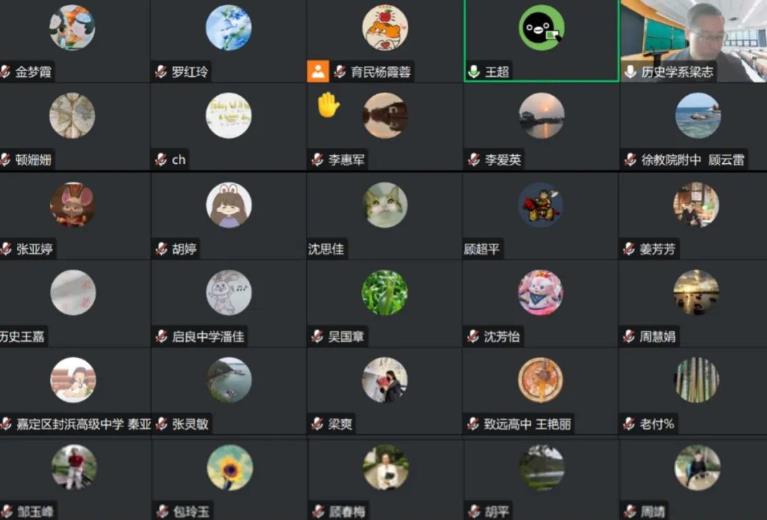Click the name label 顾超平

pyautogui.click(x=482, y=249)
